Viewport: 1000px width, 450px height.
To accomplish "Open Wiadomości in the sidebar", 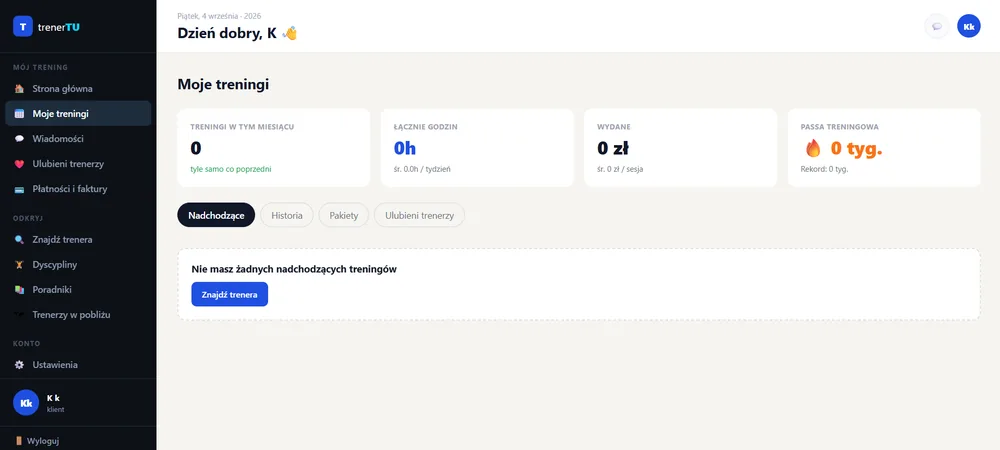I will click(78, 138).
